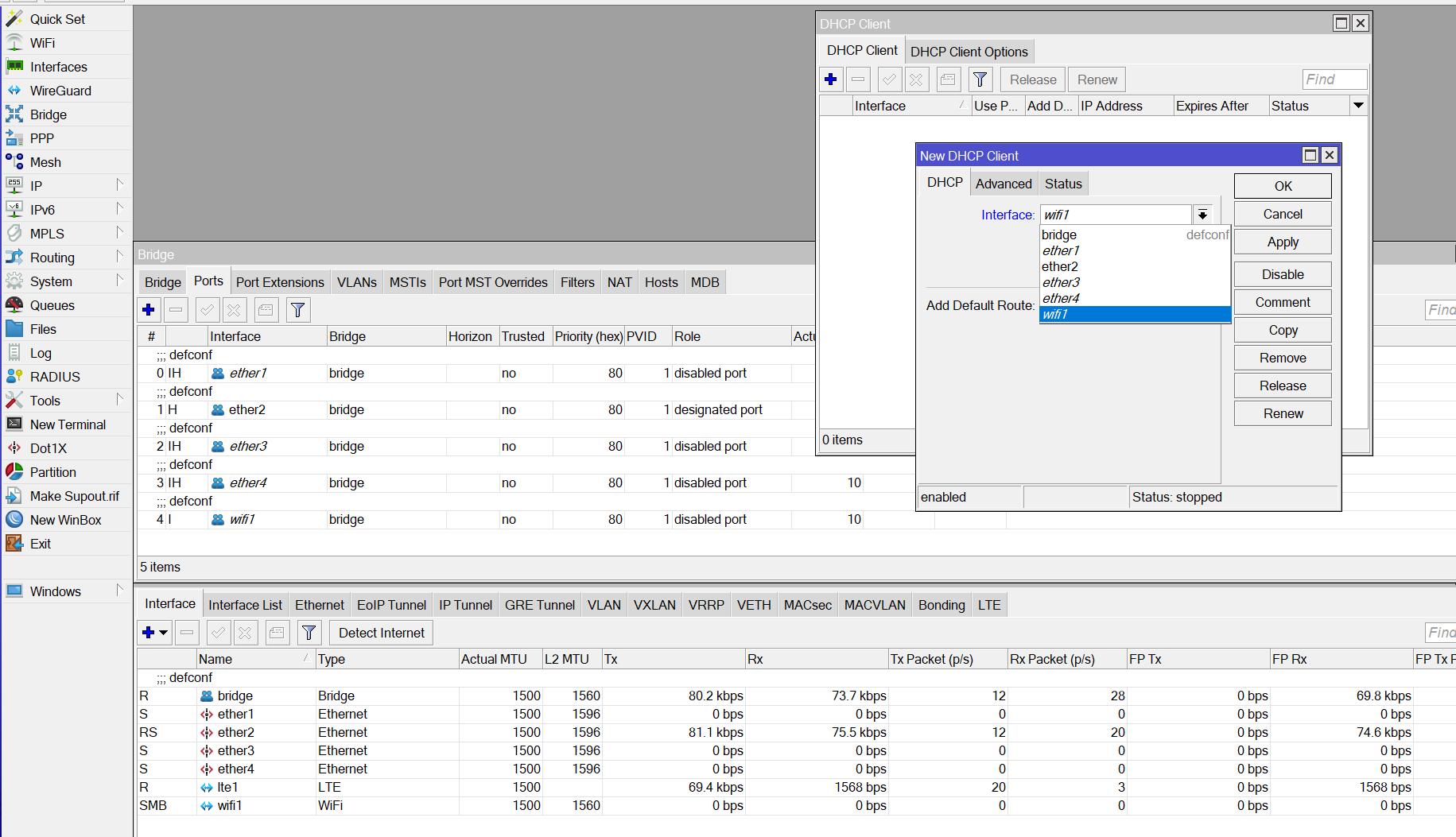The image size is (1456, 837).
Task: Open Partition in the sidebar
Action: coord(52,472)
